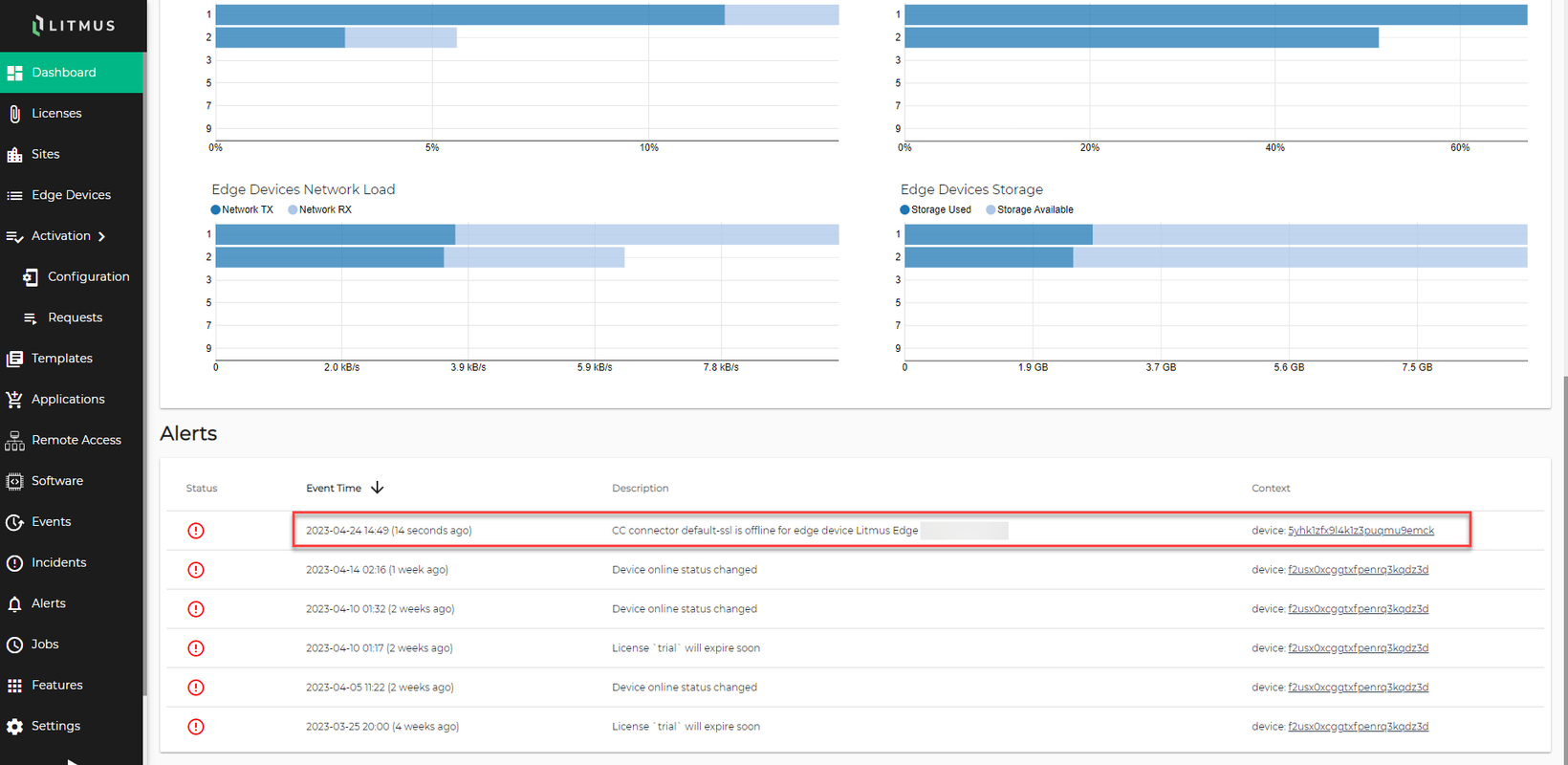Image resolution: width=1568 pixels, height=765 pixels.
Task: Go to Edge Devices menu item
Action: tap(72, 195)
